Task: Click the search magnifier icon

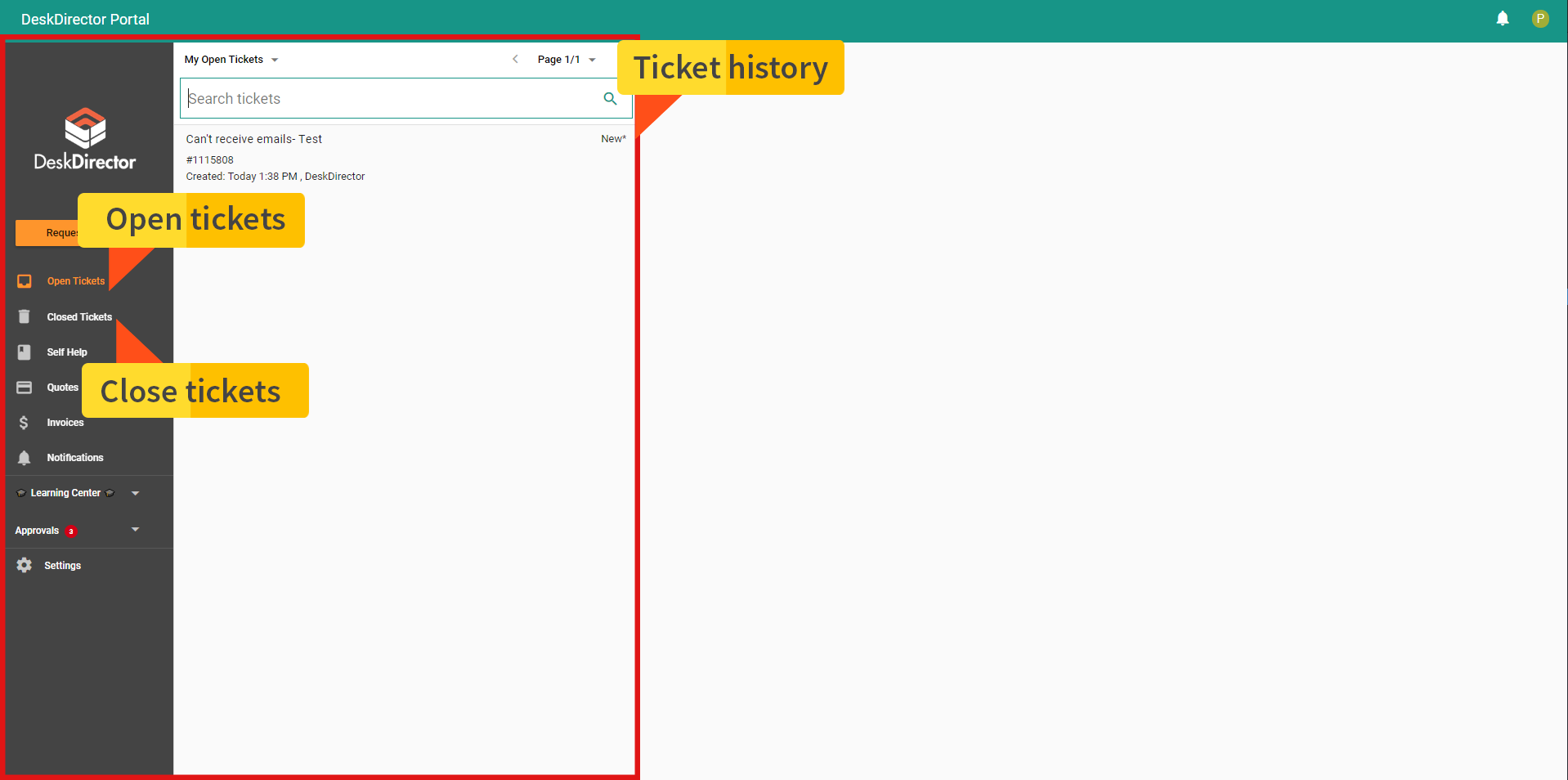Action: click(x=610, y=98)
